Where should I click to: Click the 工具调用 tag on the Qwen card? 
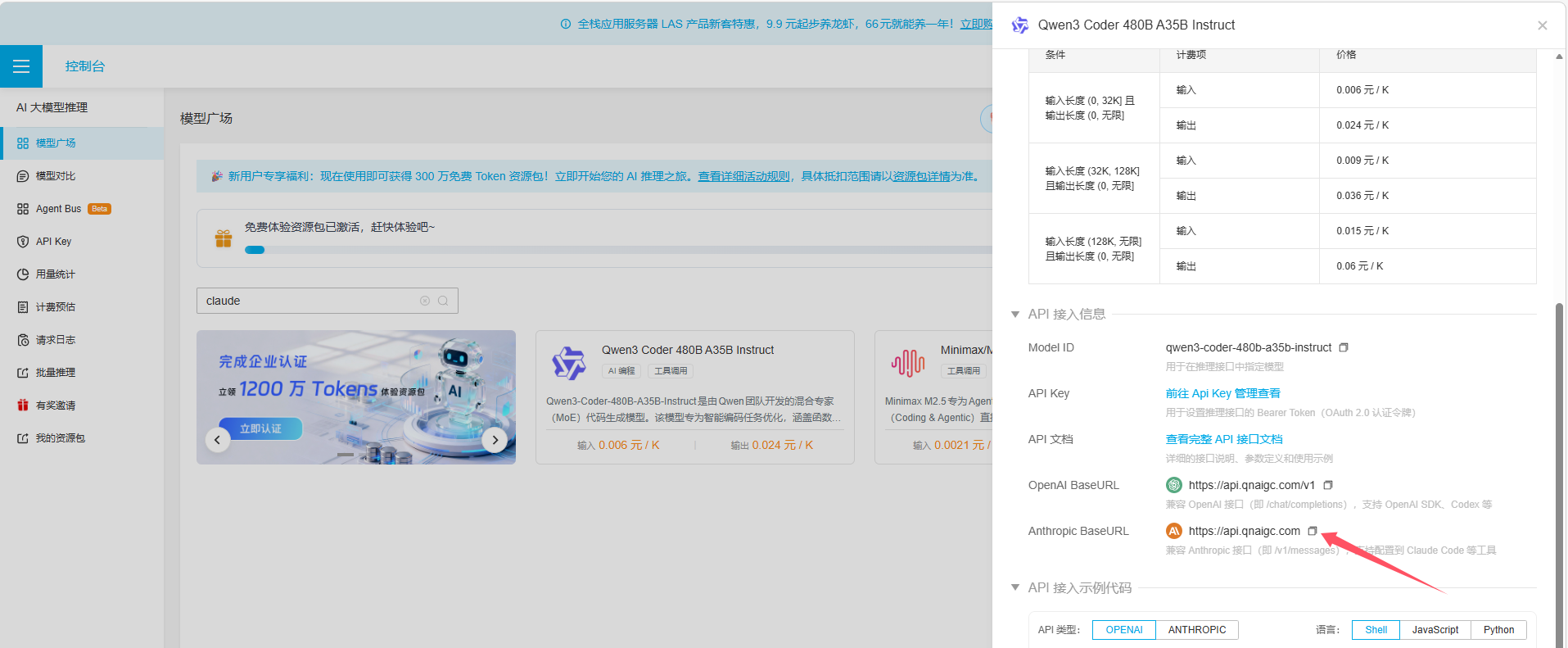(x=671, y=371)
